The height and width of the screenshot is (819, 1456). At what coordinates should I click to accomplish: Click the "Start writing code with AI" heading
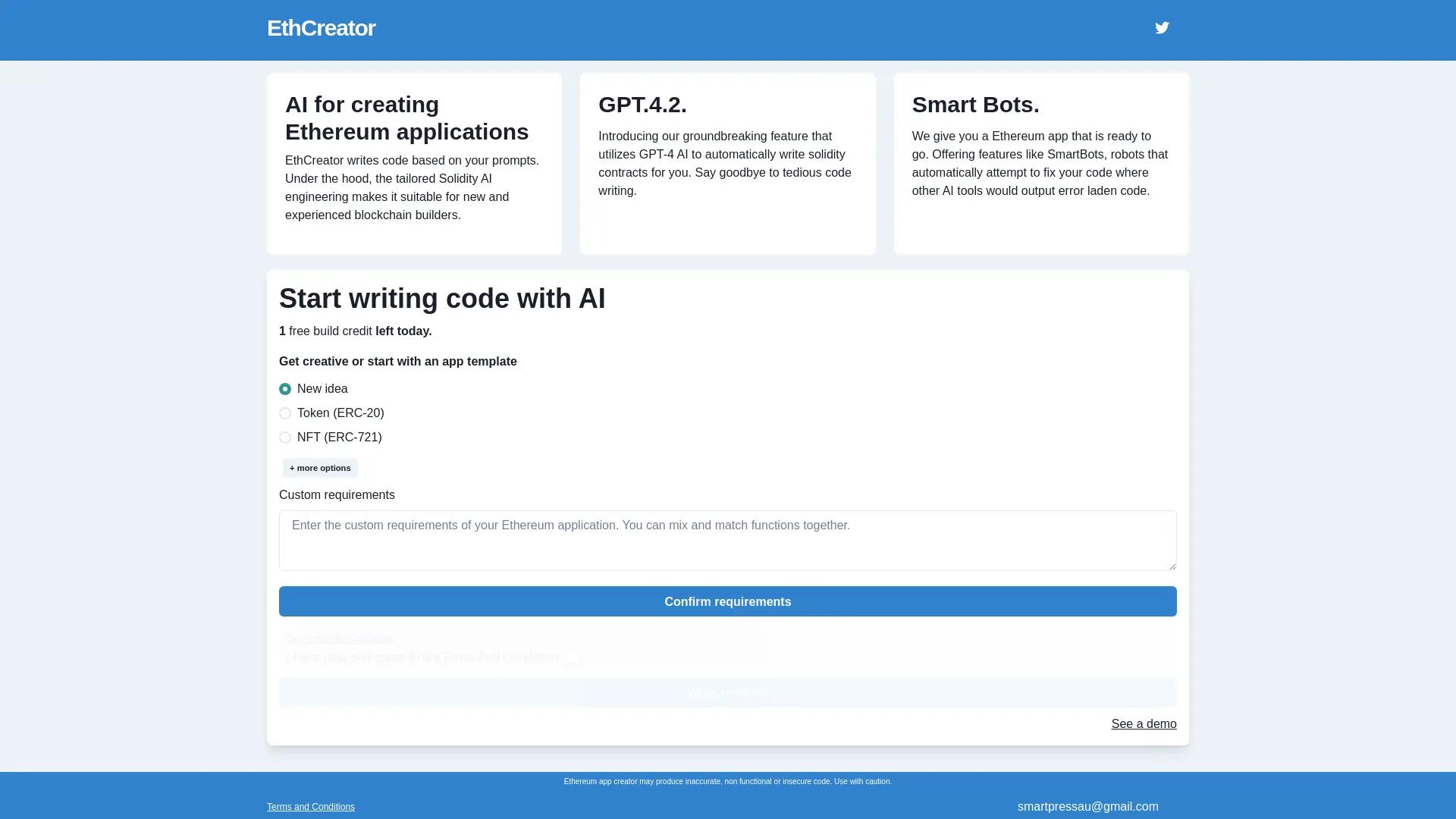pyautogui.click(x=442, y=298)
